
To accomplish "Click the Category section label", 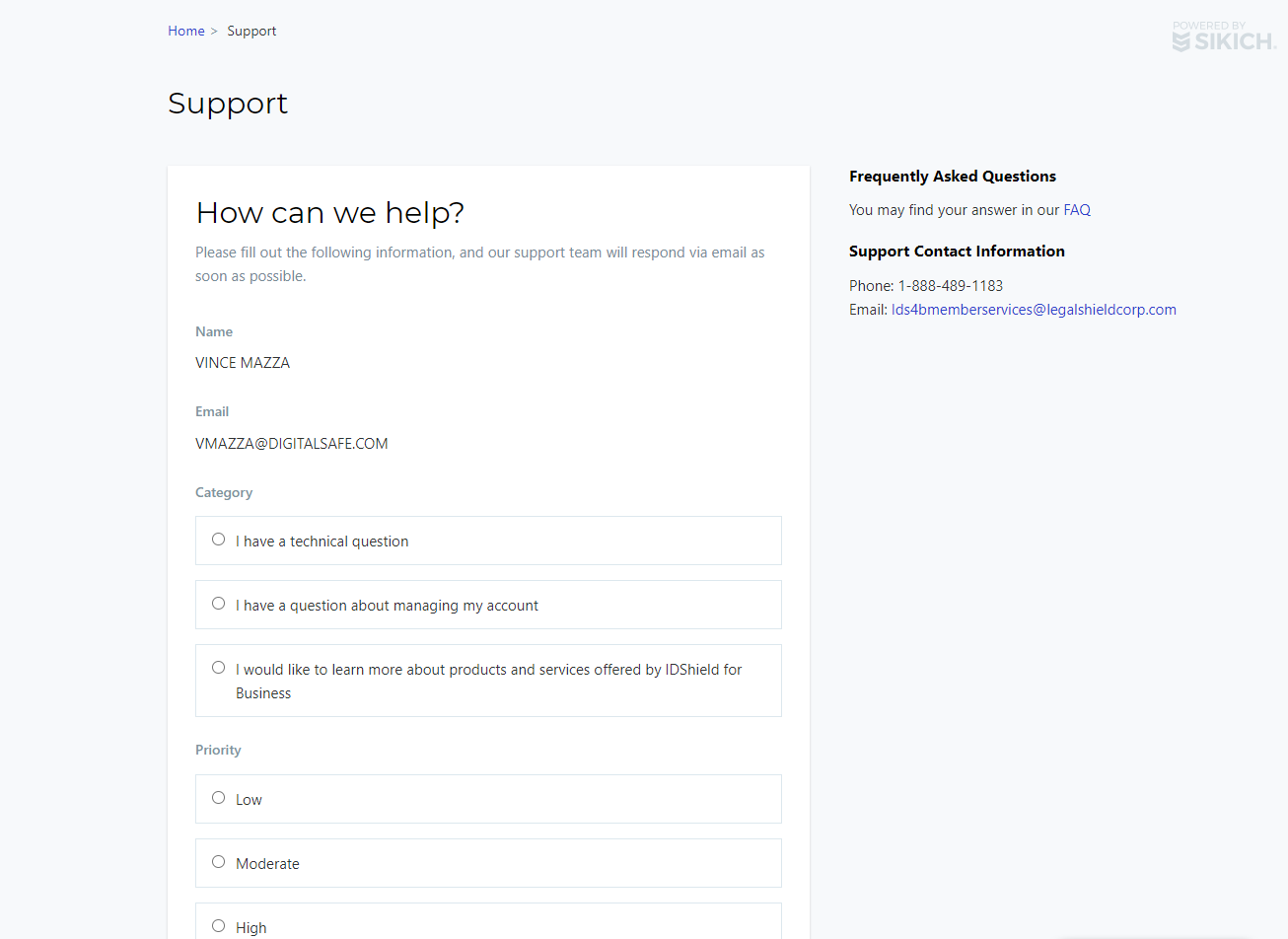I will coord(224,491).
